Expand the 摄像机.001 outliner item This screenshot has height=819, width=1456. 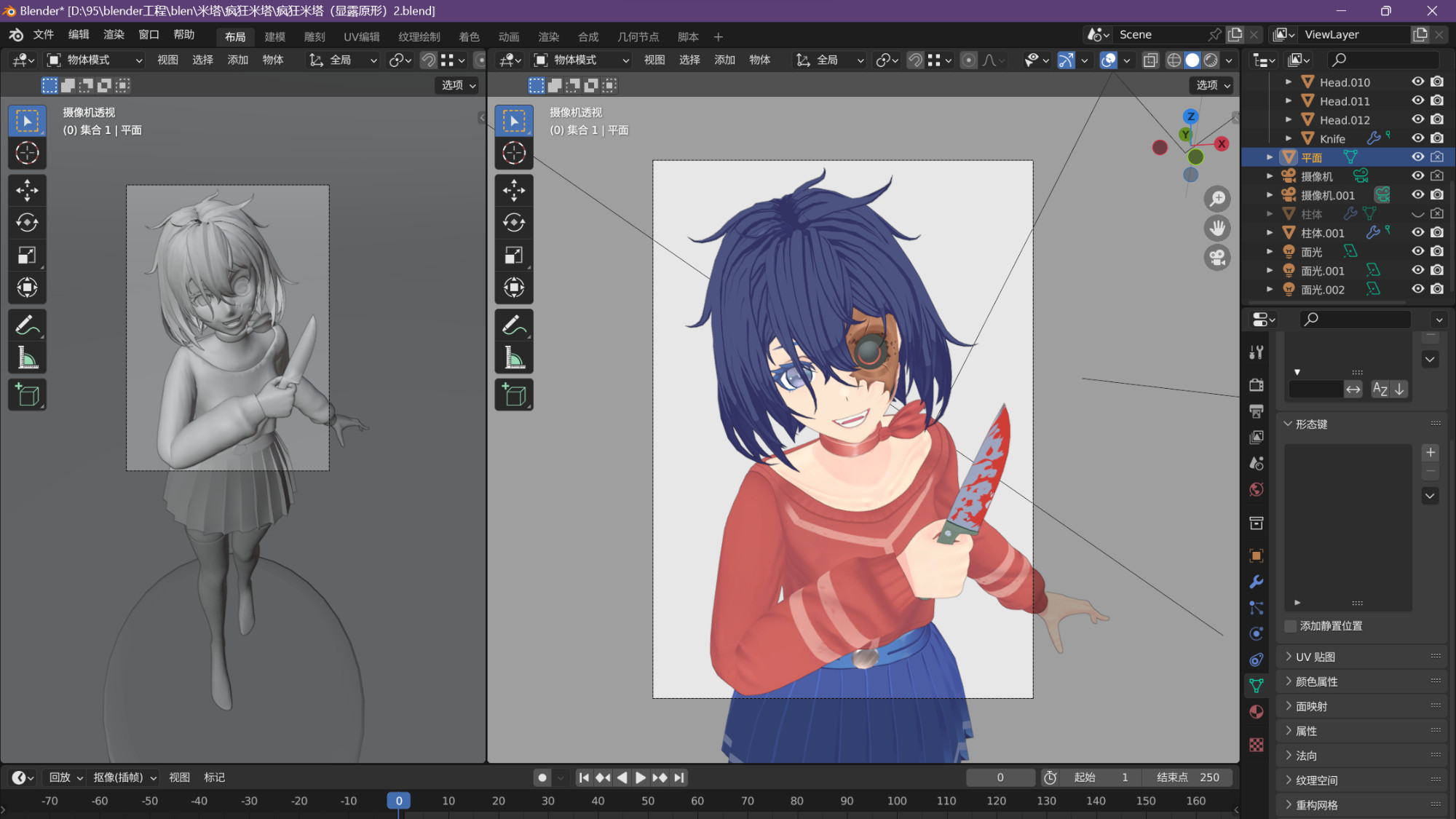[1270, 195]
